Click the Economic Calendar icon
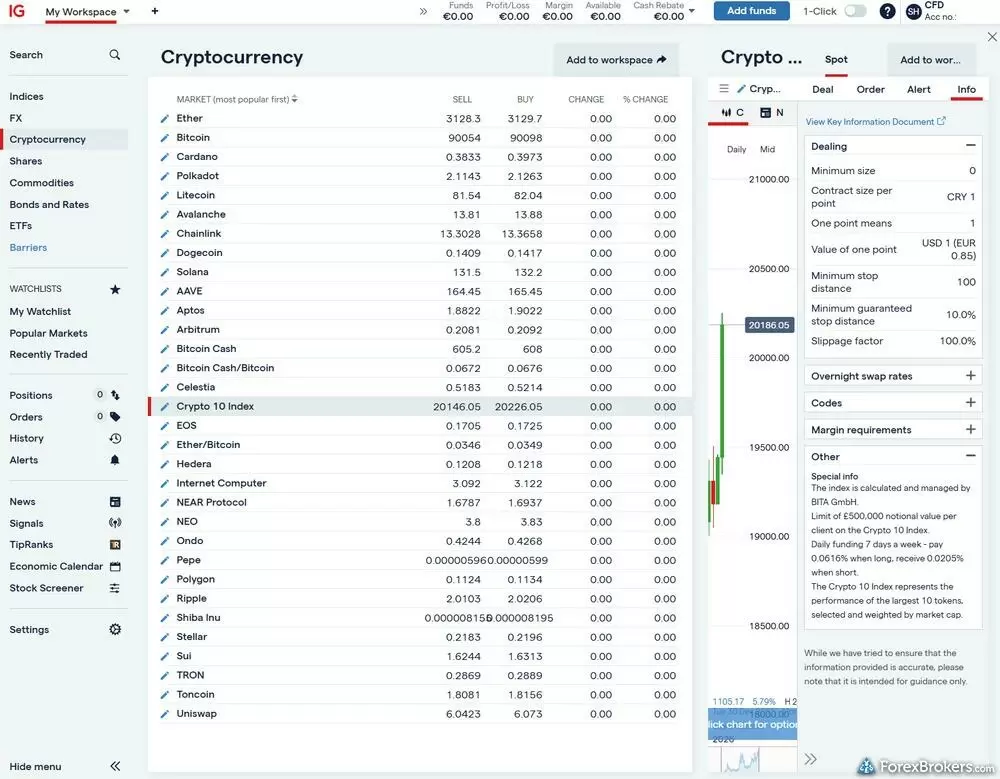Image resolution: width=1000 pixels, height=779 pixels. [115, 567]
